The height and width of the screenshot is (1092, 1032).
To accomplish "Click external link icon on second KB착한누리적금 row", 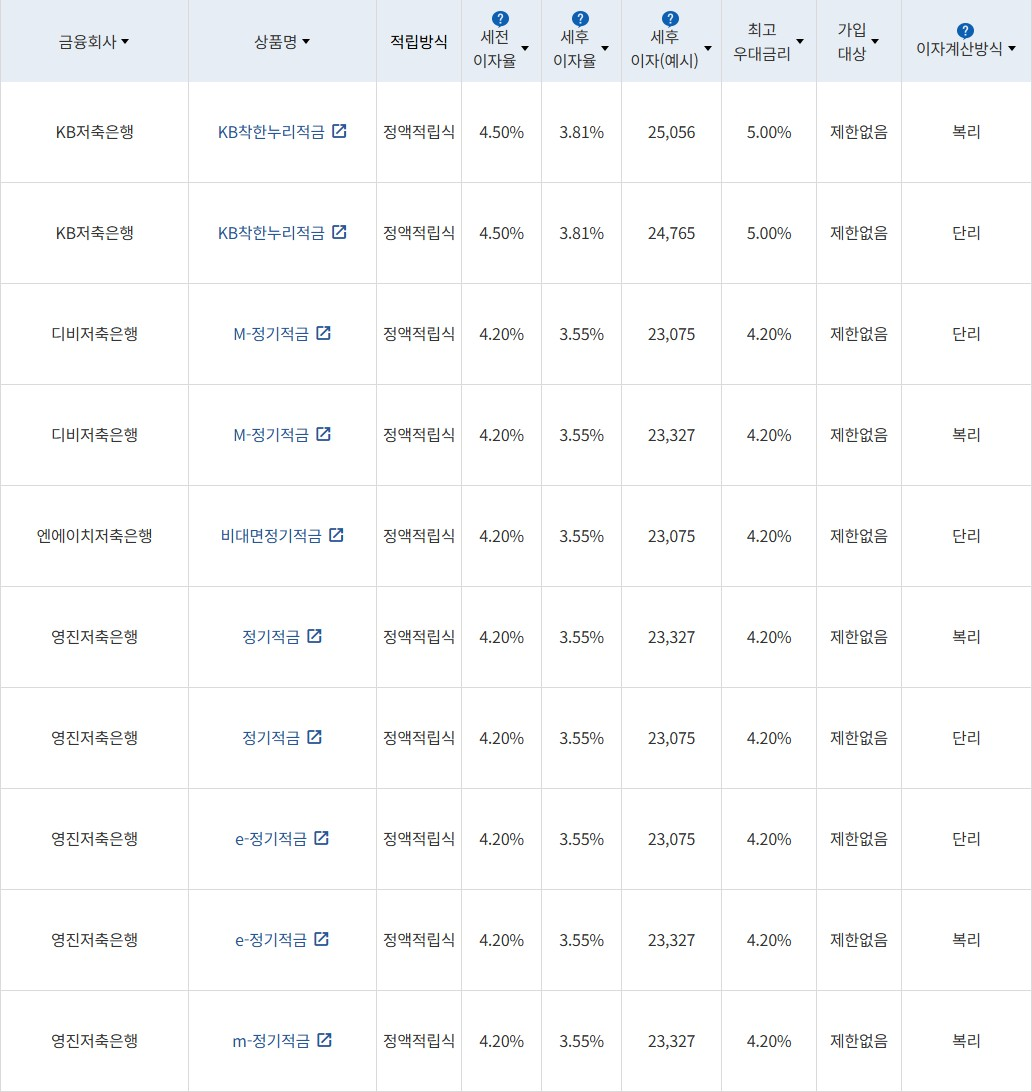I will click(x=339, y=231).
